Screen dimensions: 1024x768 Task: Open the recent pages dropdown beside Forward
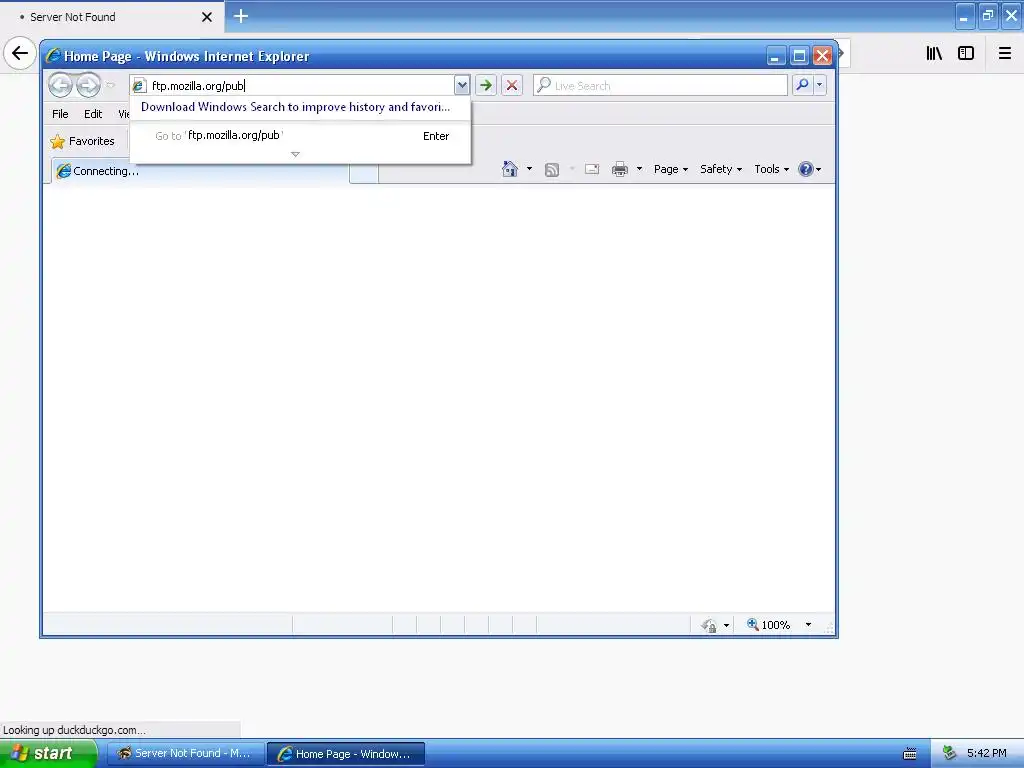(x=110, y=85)
